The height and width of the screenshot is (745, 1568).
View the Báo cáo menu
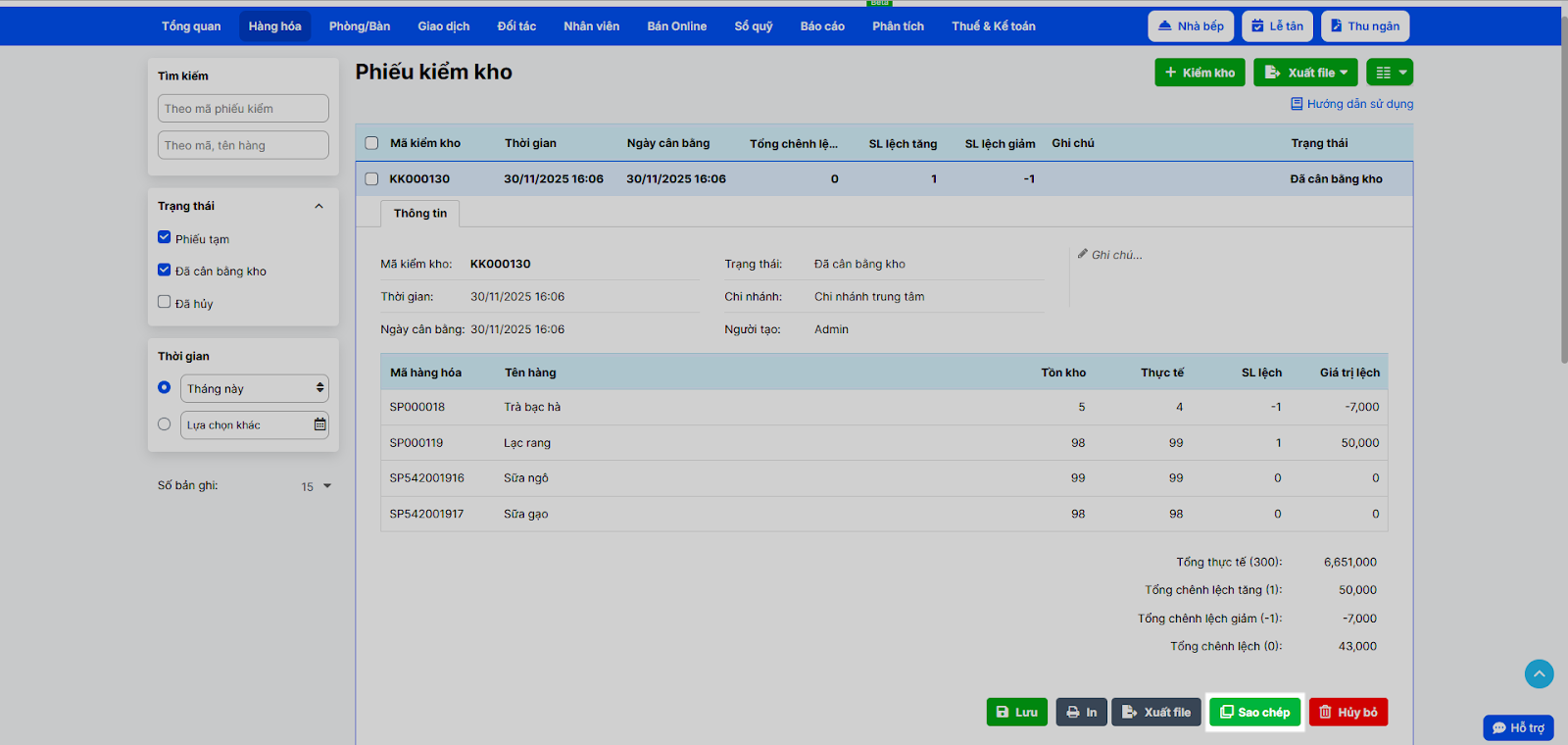click(822, 26)
